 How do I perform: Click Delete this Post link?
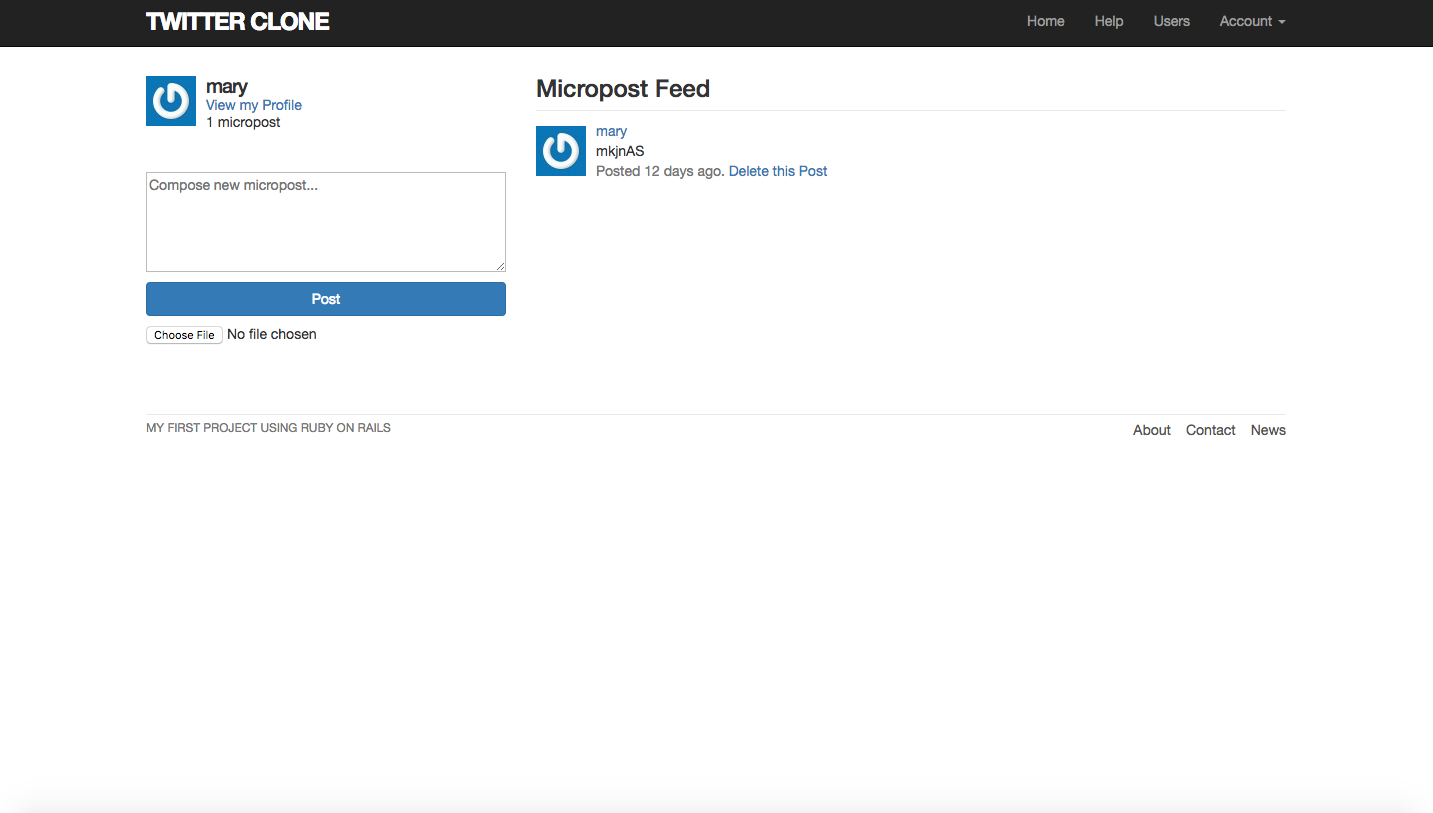[778, 171]
